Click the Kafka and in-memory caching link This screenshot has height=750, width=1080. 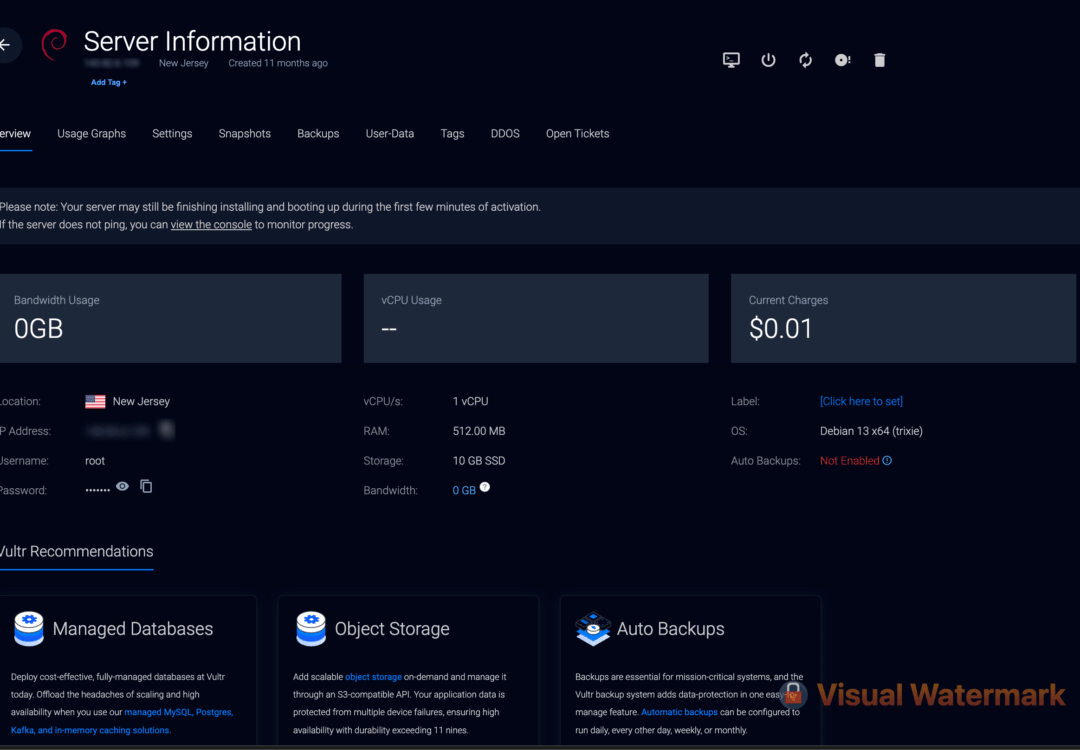click(x=91, y=730)
